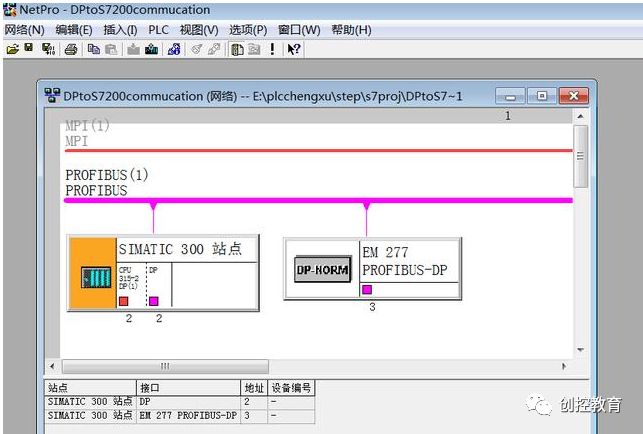Select the DP interface table cell
Viewport: 643px width, 434px height.
(x=188, y=402)
